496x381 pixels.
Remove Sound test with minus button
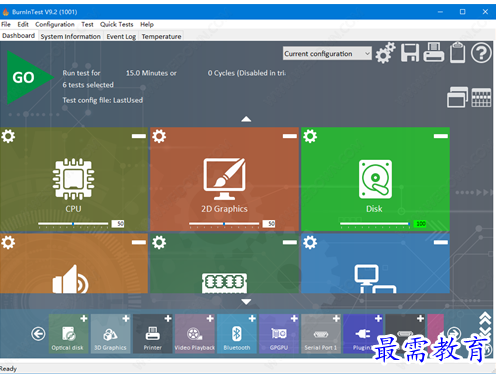click(x=139, y=242)
